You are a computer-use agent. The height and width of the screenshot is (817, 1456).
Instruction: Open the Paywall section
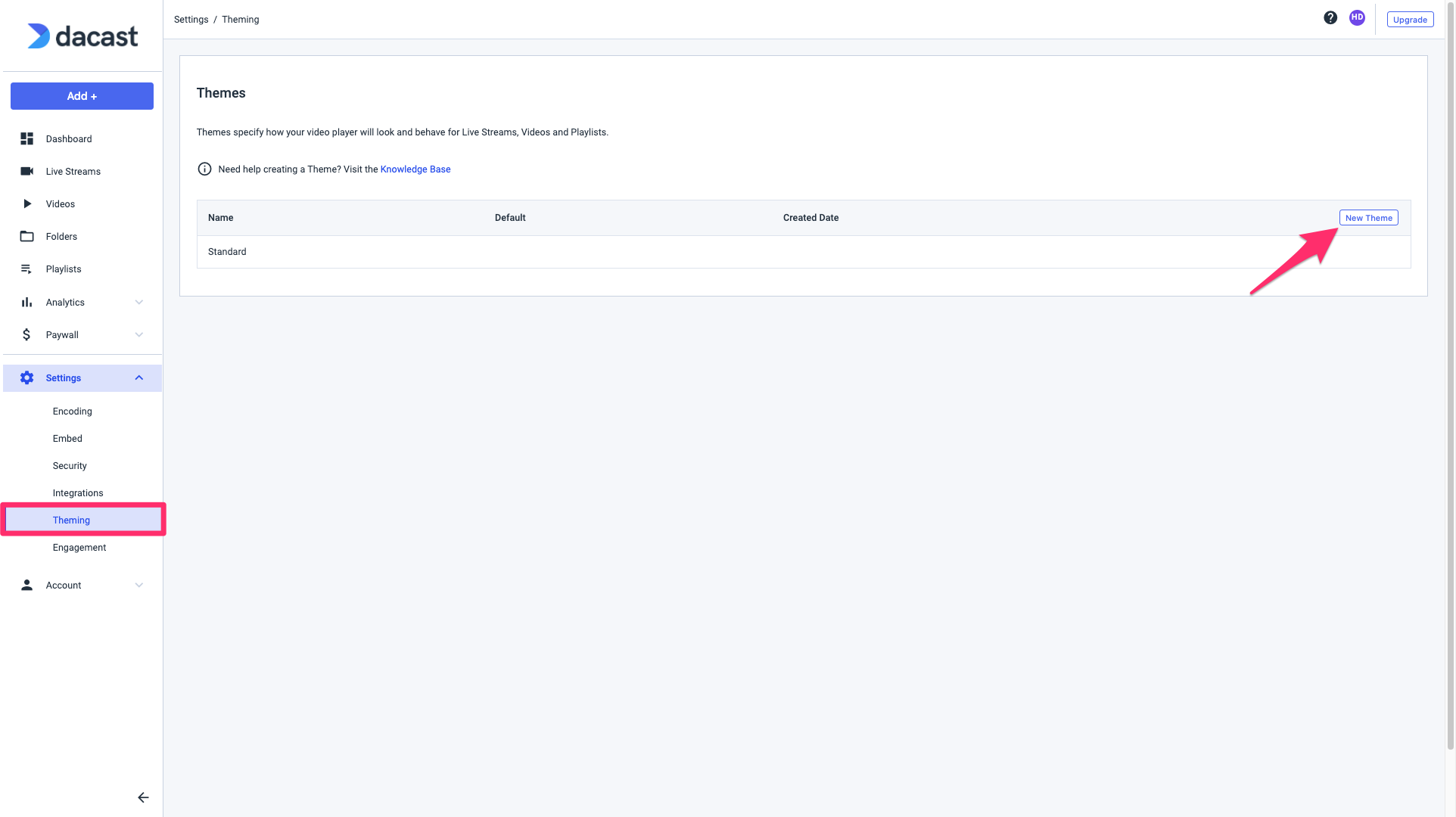coord(82,334)
